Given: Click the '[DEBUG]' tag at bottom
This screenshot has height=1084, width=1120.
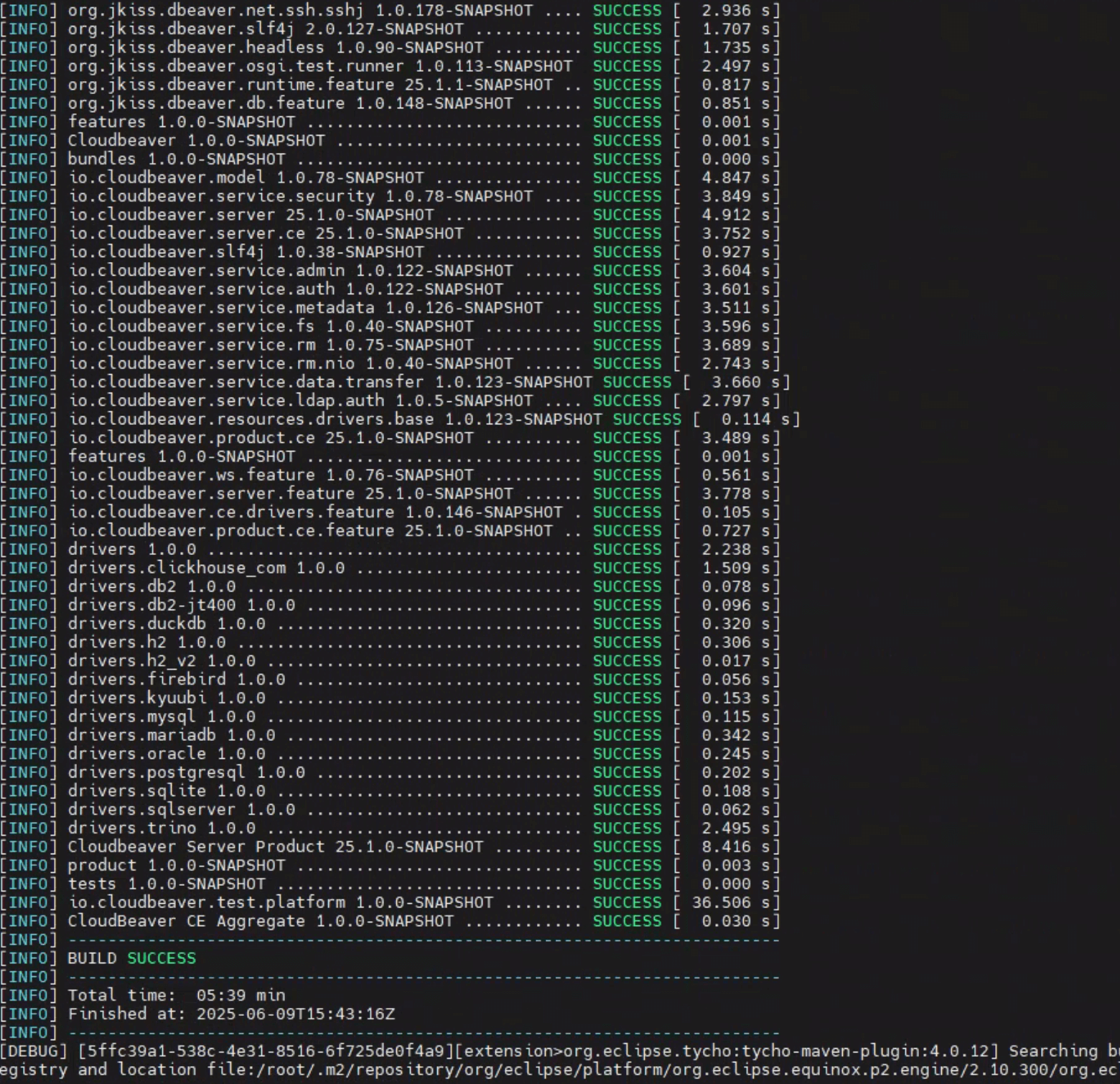Looking at the screenshot, I should click(34, 1052).
